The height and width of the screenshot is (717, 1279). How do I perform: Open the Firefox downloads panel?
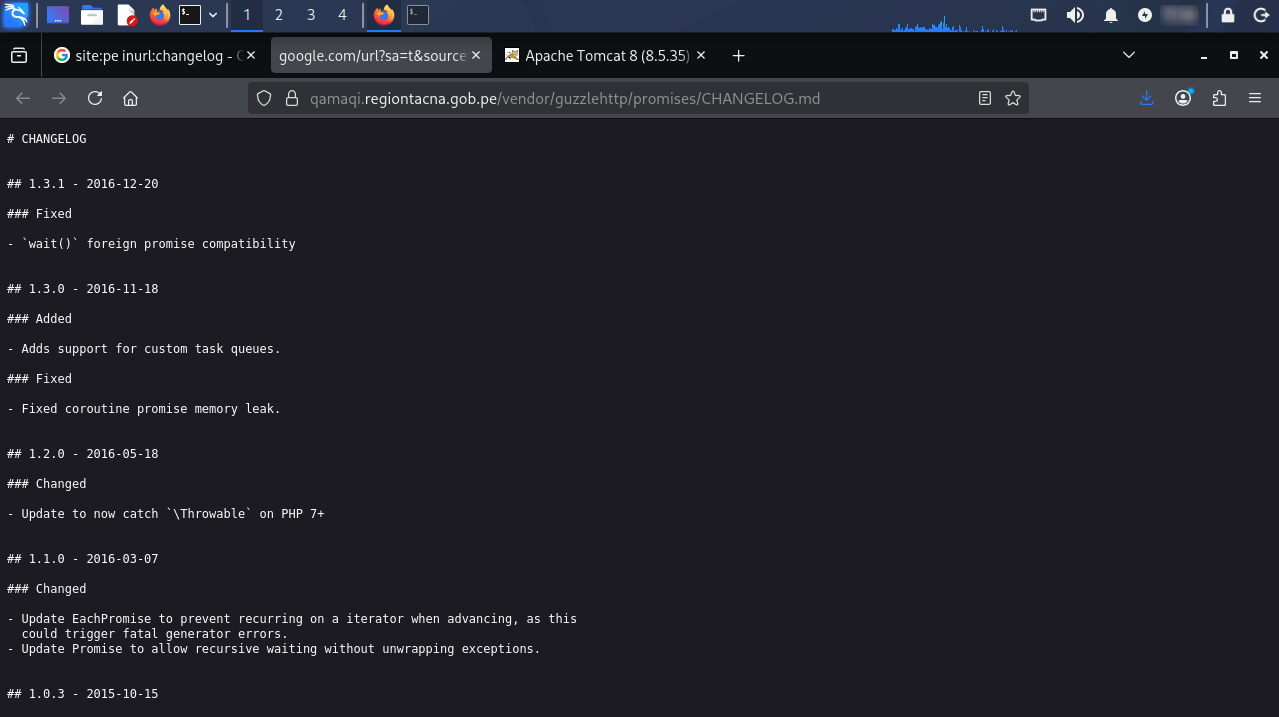click(1147, 98)
